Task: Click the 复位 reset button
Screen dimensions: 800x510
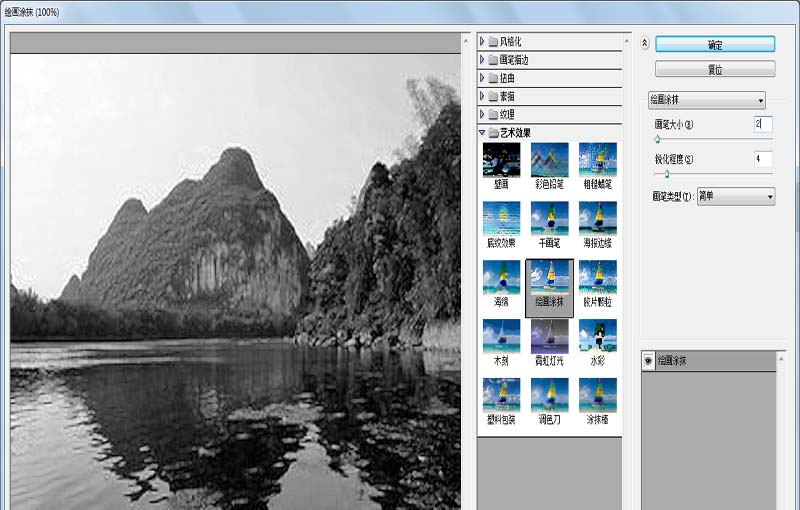Action: (x=715, y=69)
